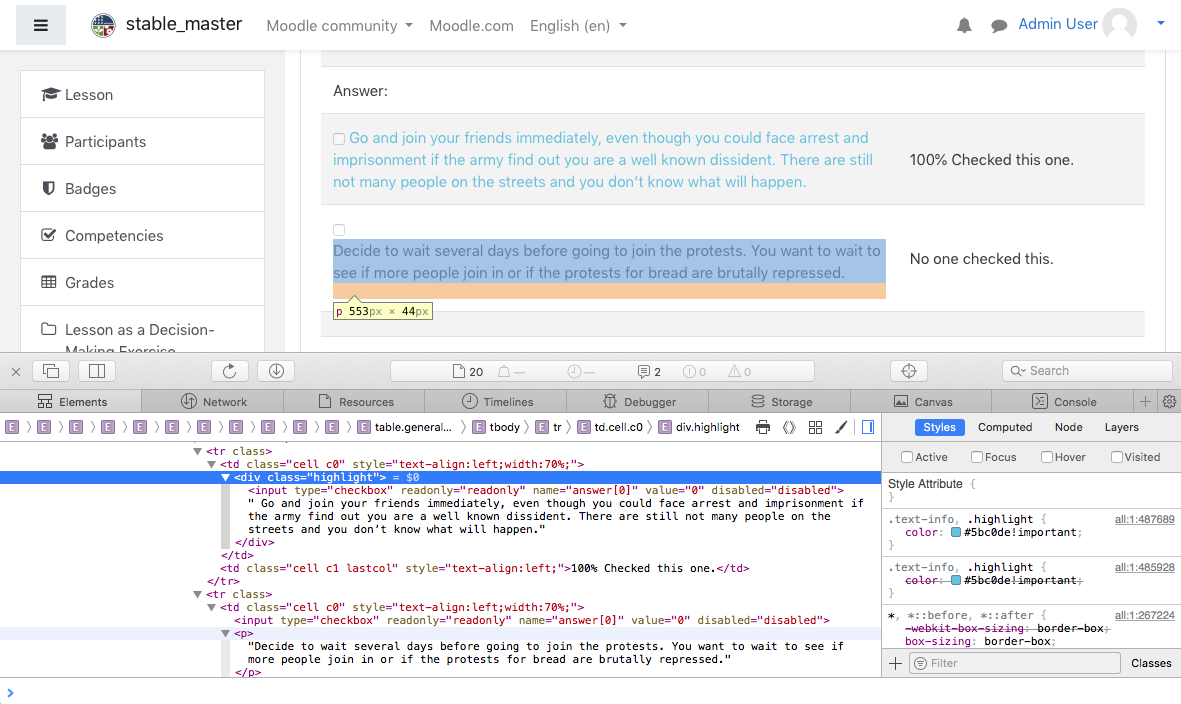This screenshot has width=1181, height=704.
Task: Switch to the Console tab
Action: click(1064, 401)
